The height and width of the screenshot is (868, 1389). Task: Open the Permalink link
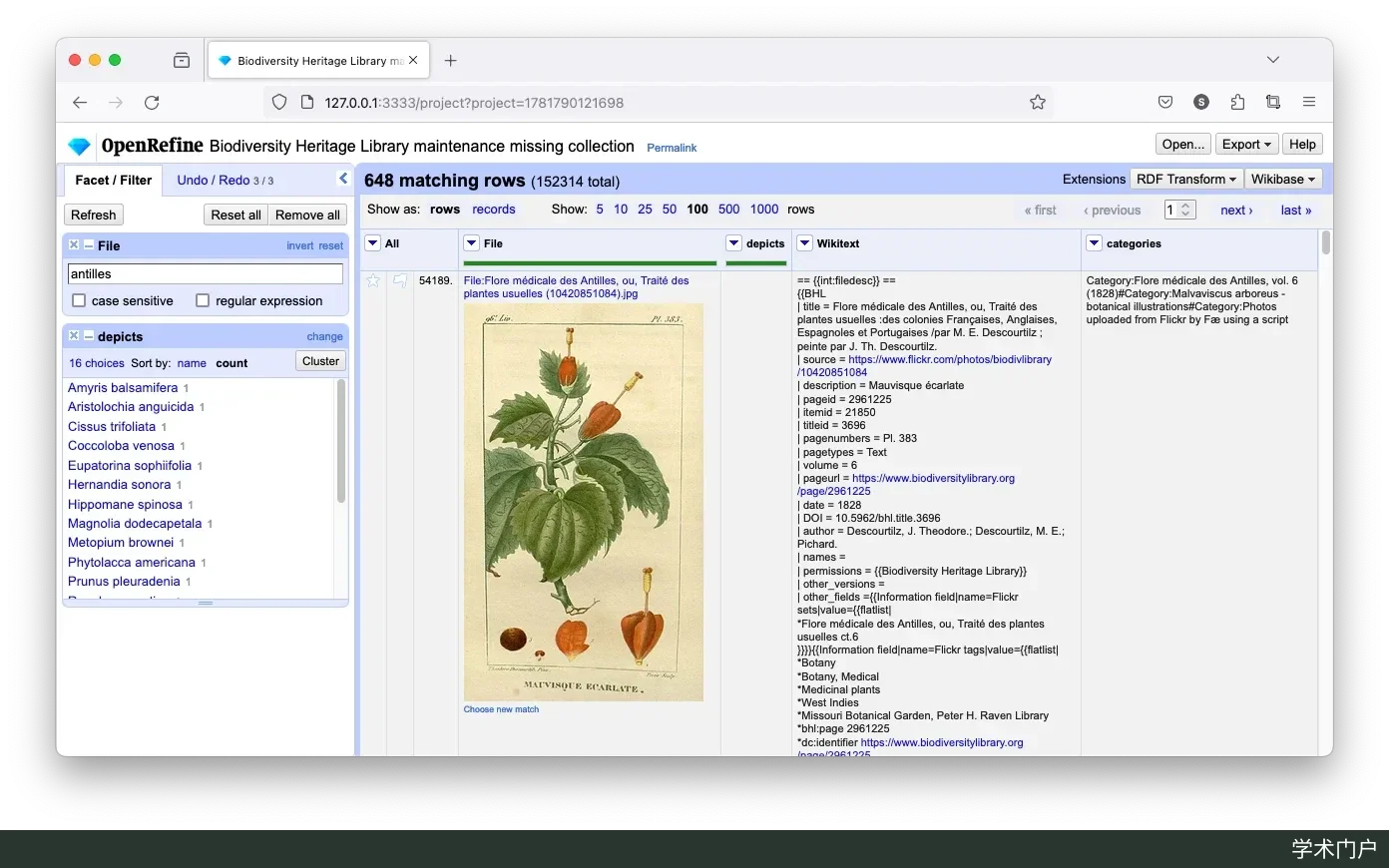point(672,148)
